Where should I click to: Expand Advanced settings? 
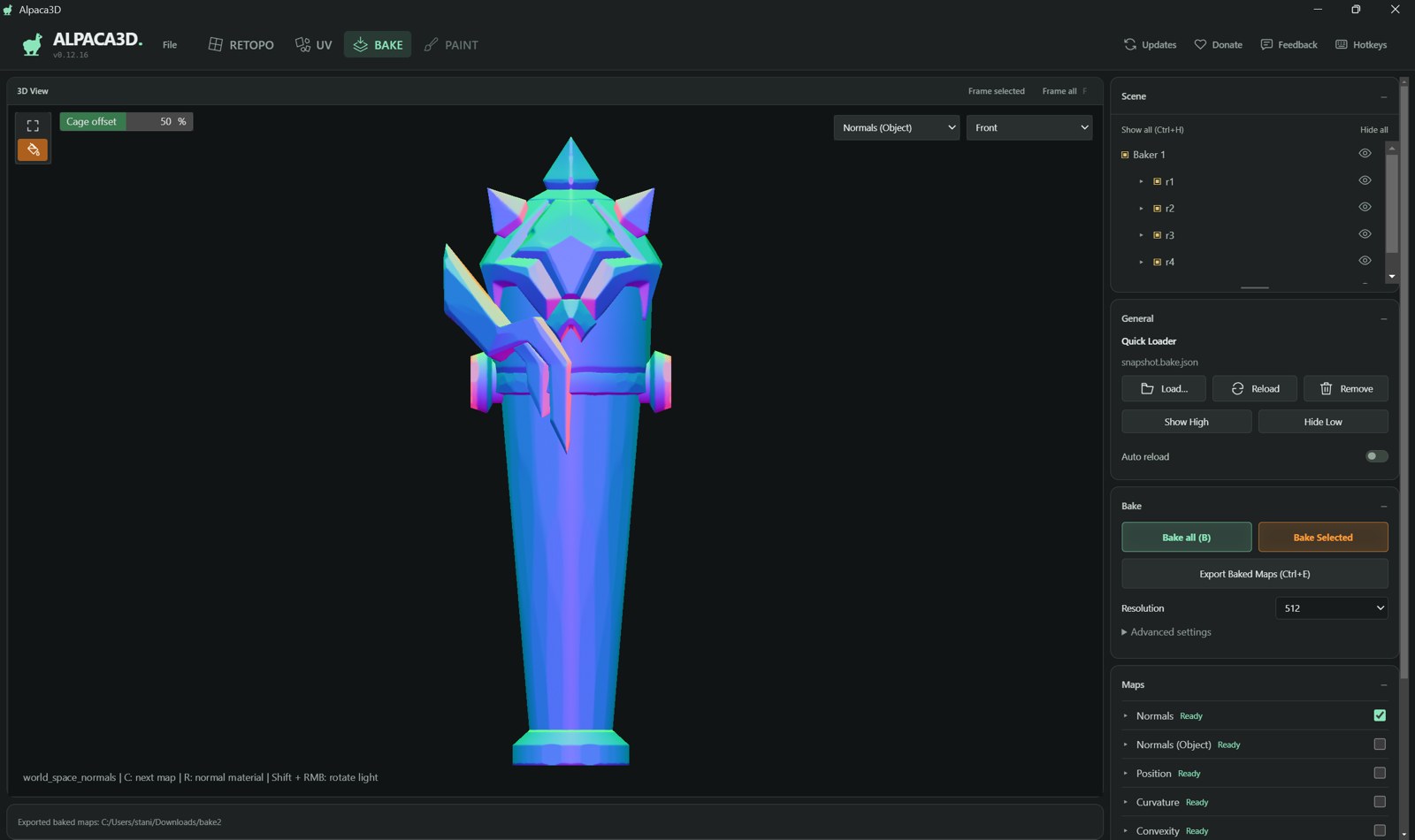click(x=1166, y=632)
